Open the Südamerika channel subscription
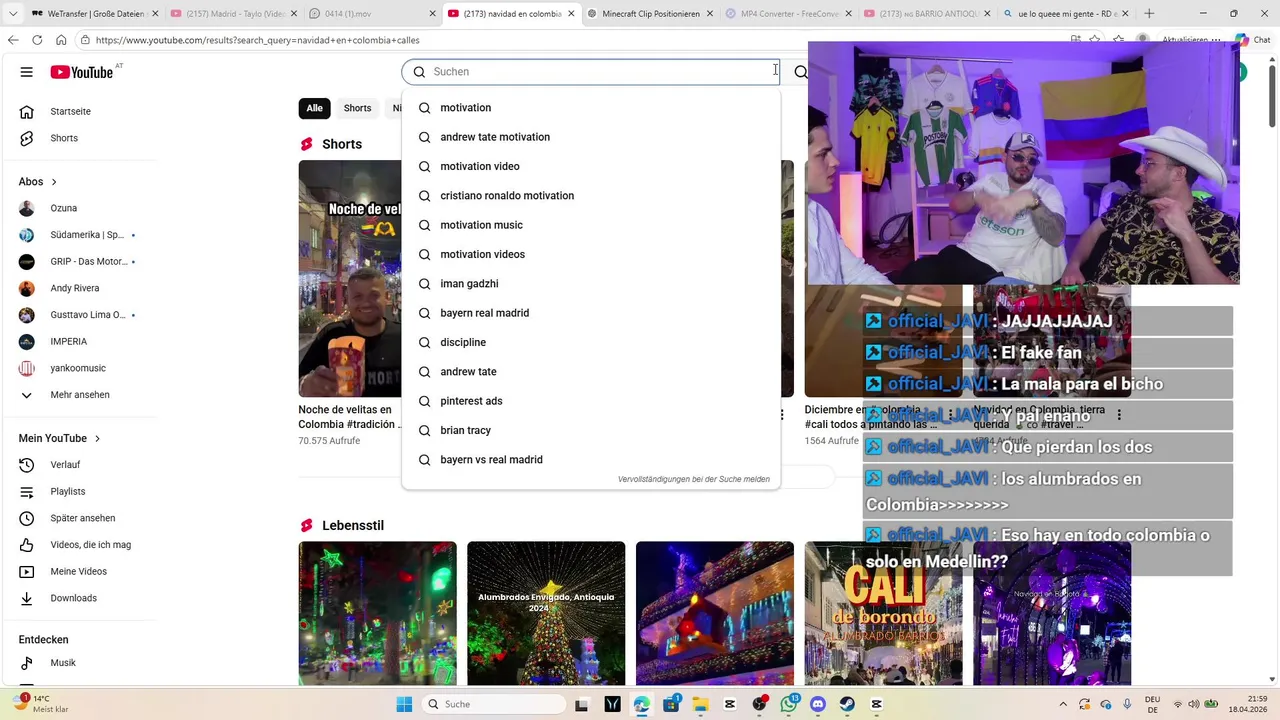Image resolution: width=1280 pixels, height=720 pixels. coord(87,235)
